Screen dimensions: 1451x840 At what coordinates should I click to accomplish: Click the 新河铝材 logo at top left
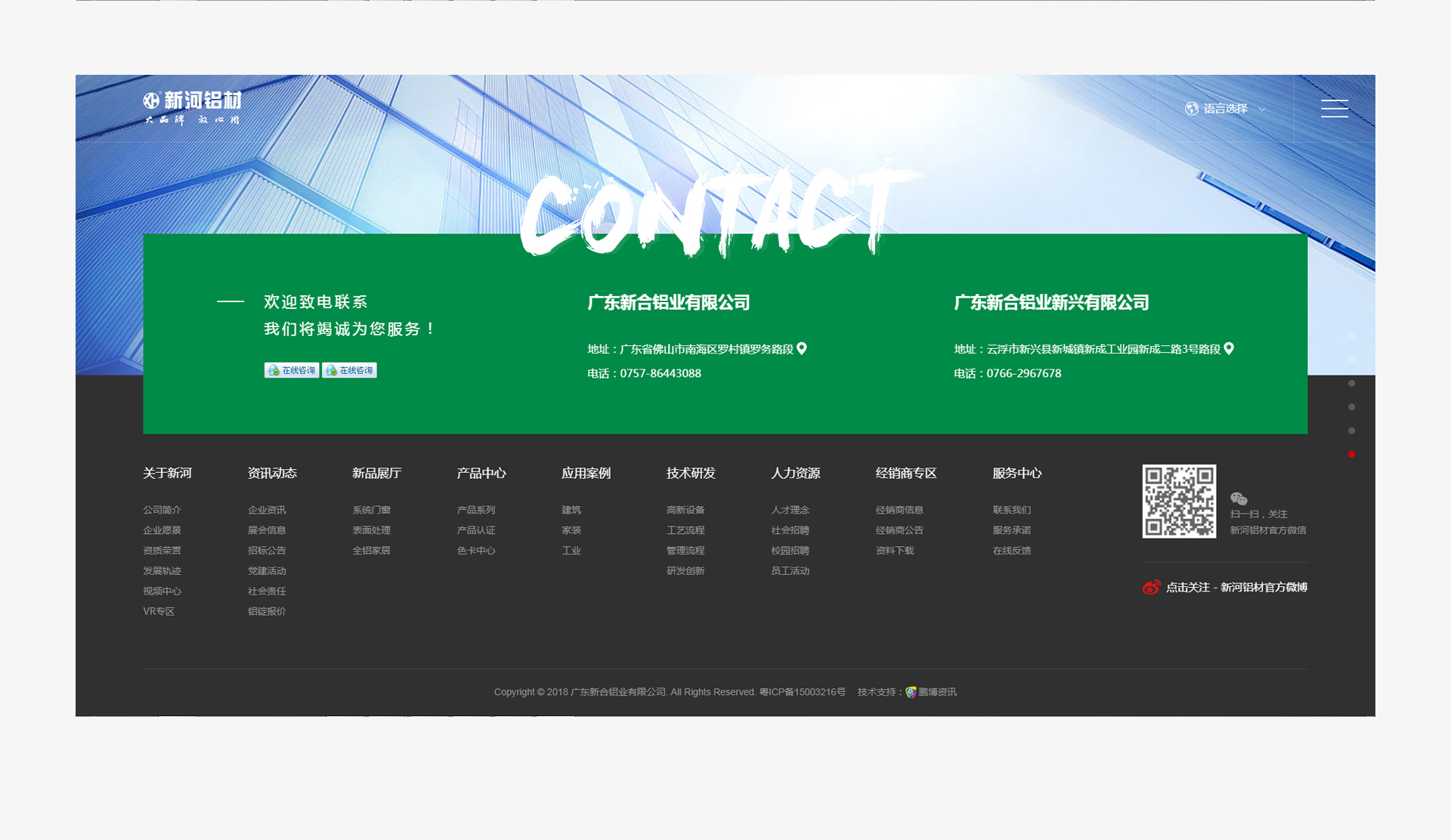pyautogui.click(x=191, y=106)
